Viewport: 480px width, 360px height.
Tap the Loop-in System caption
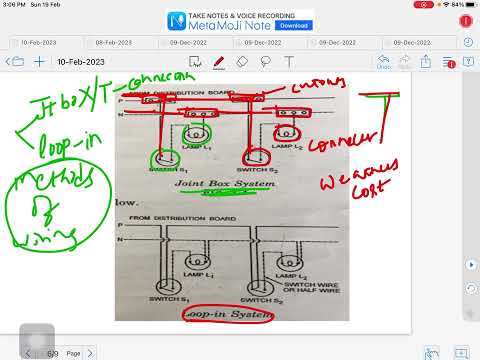tap(228, 314)
